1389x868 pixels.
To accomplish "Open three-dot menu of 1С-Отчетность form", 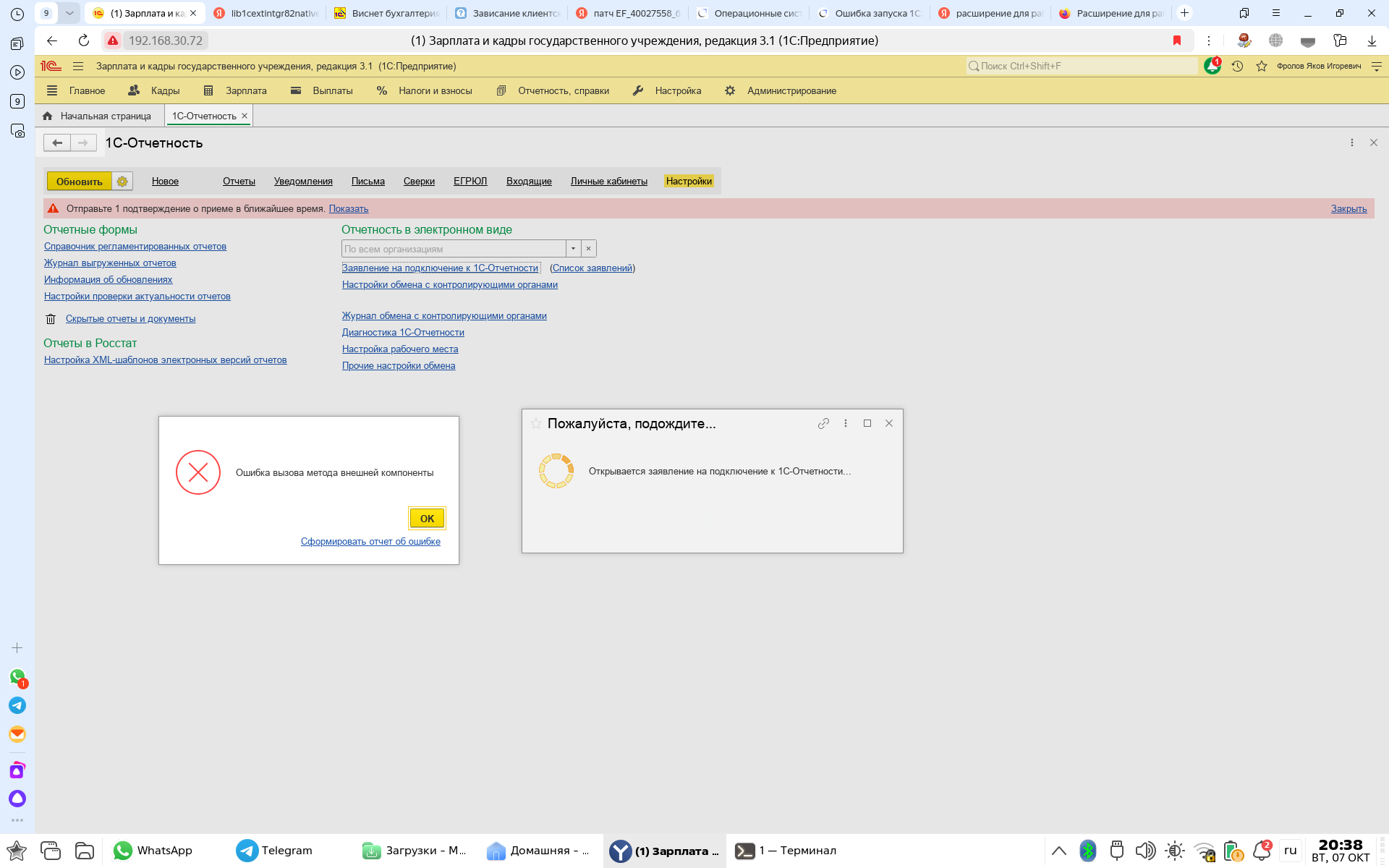I will [x=1351, y=143].
